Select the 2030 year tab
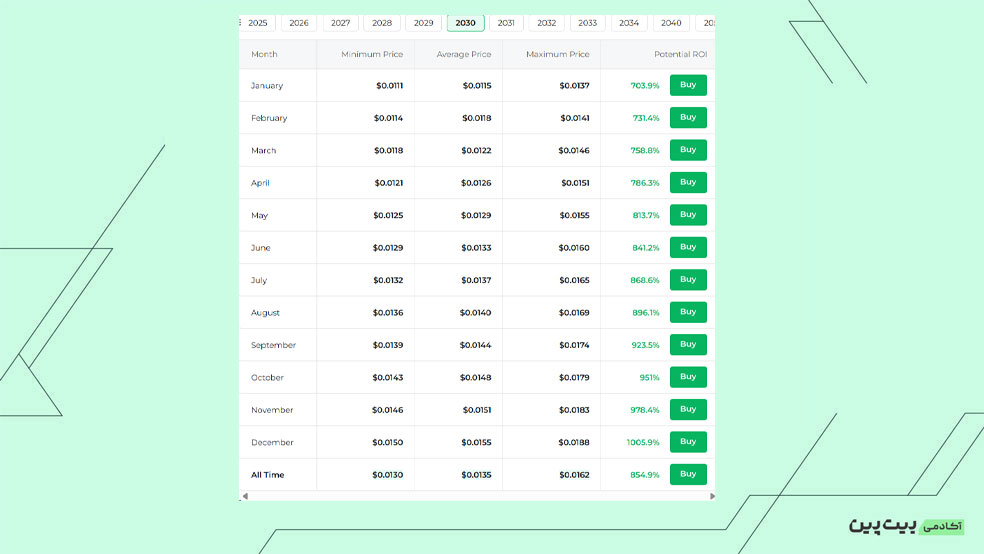The width and height of the screenshot is (984, 554). coord(465,23)
